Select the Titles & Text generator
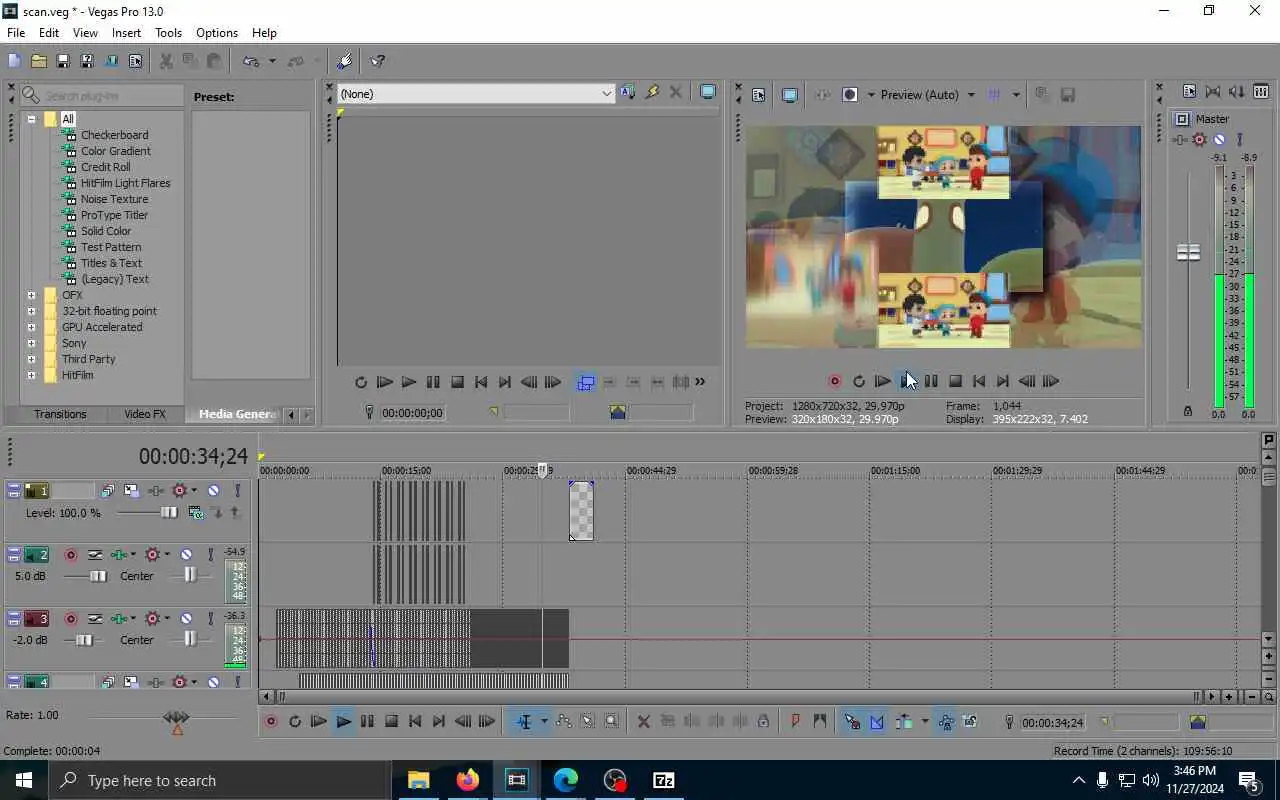 point(111,263)
